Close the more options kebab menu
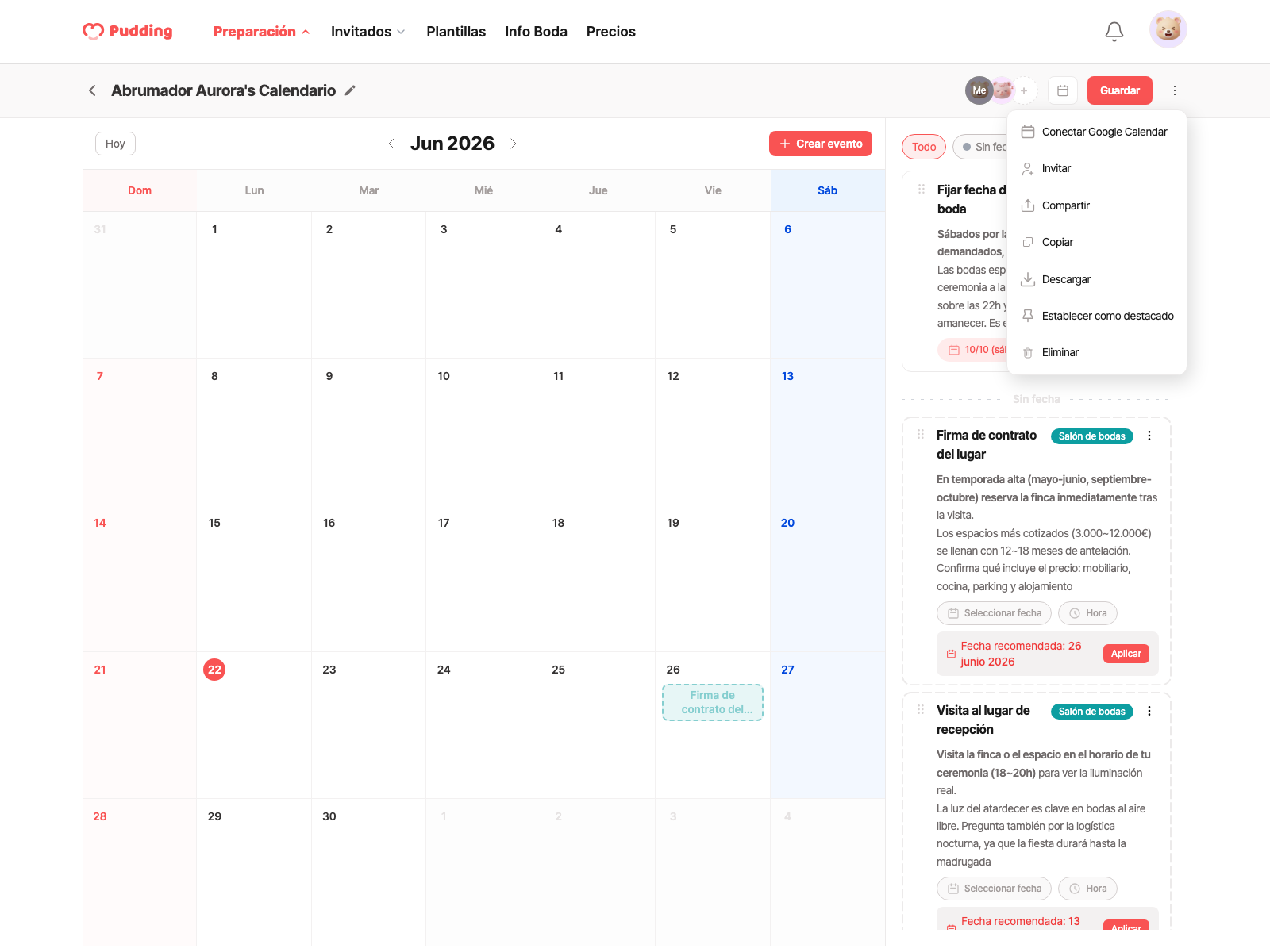Screen dimensions: 1270x952 pyautogui.click(x=1175, y=90)
